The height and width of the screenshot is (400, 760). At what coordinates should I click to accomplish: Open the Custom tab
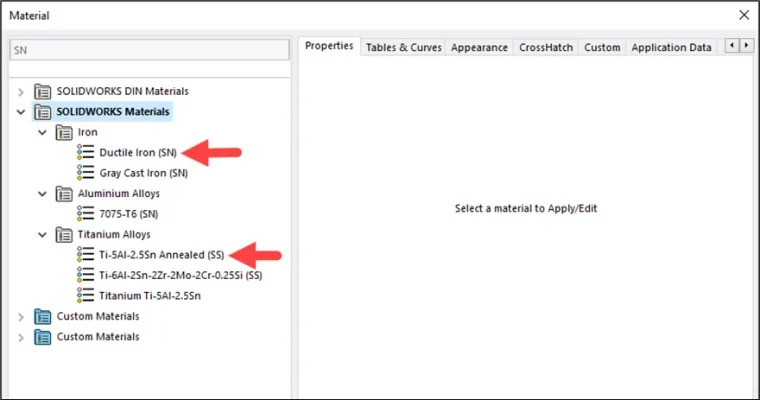(x=602, y=48)
